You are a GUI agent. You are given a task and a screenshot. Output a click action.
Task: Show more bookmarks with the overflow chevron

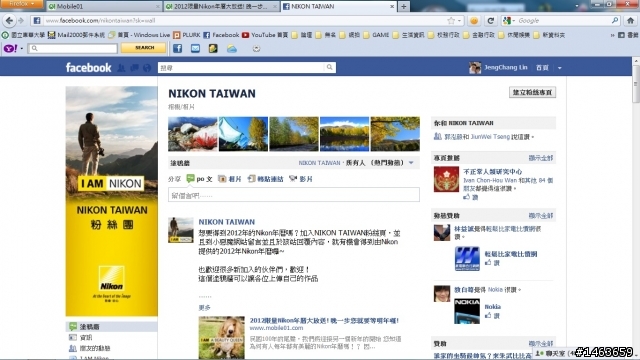(612, 35)
